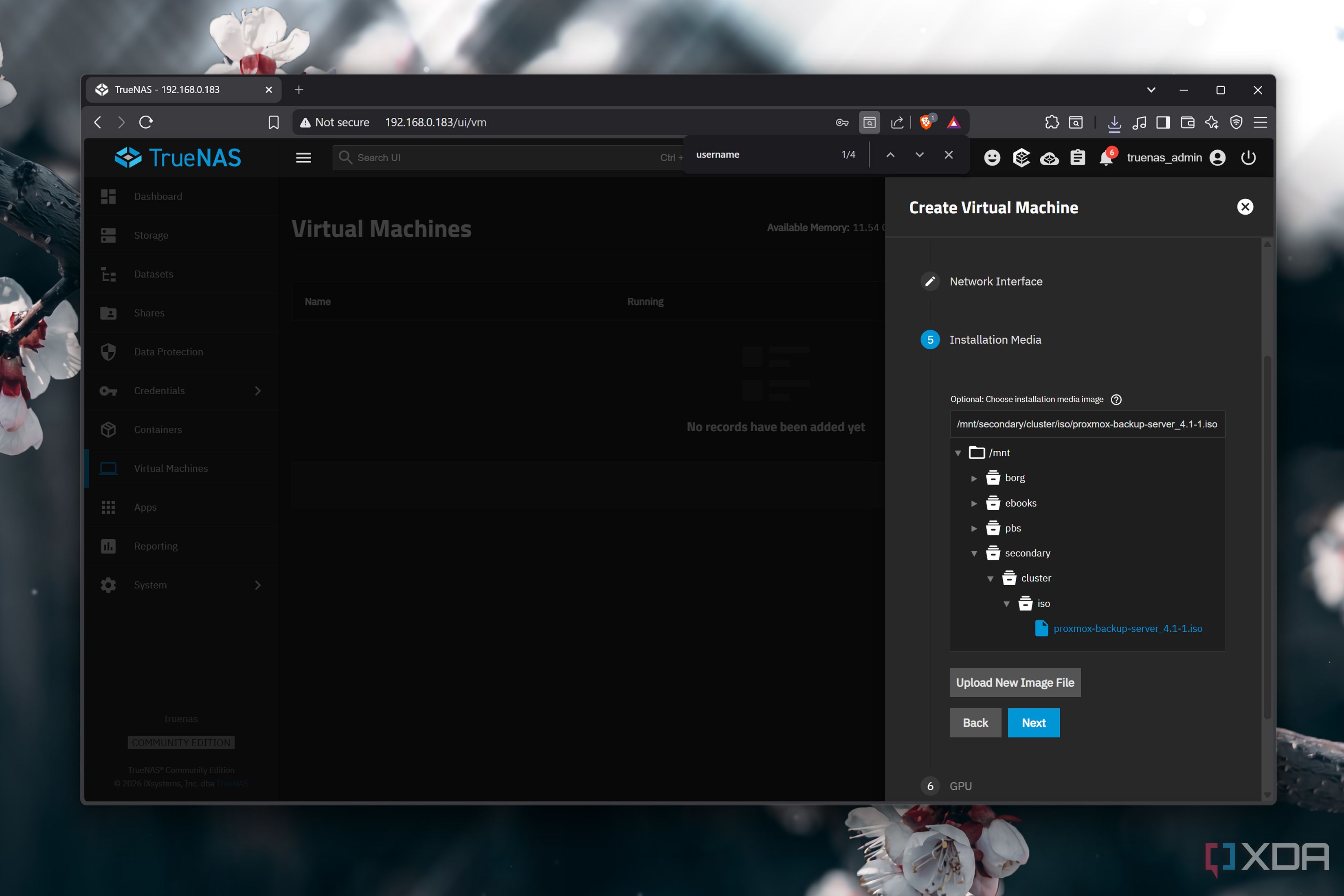The width and height of the screenshot is (1344, 896).
Task: Collapse the iso dataset
Action: (x=1006, y=604)
